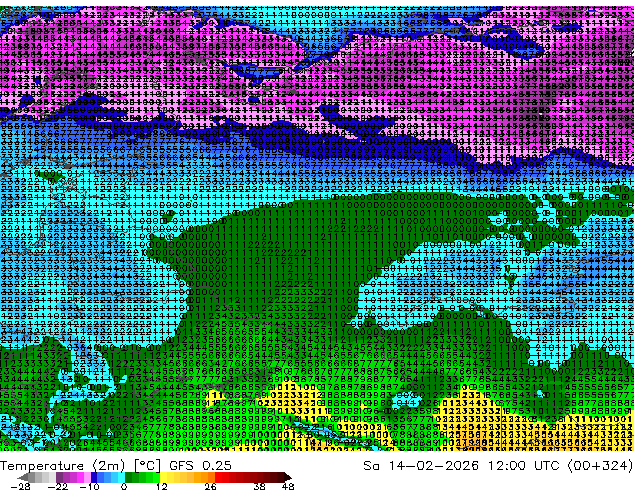Click the 26 label on the color scale
The width and height of the screenshot is (634, 490).
coord(210,486)
